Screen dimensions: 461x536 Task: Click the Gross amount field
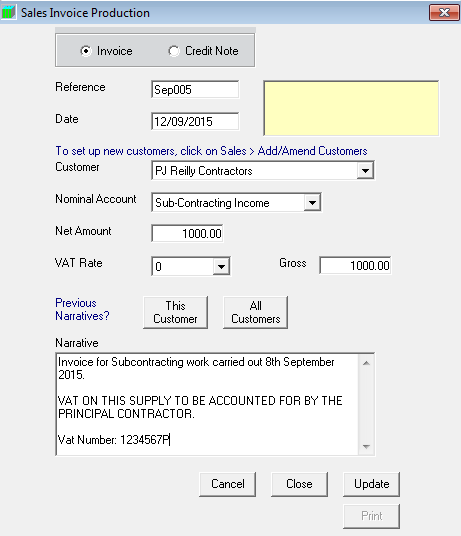click(355, 265)
